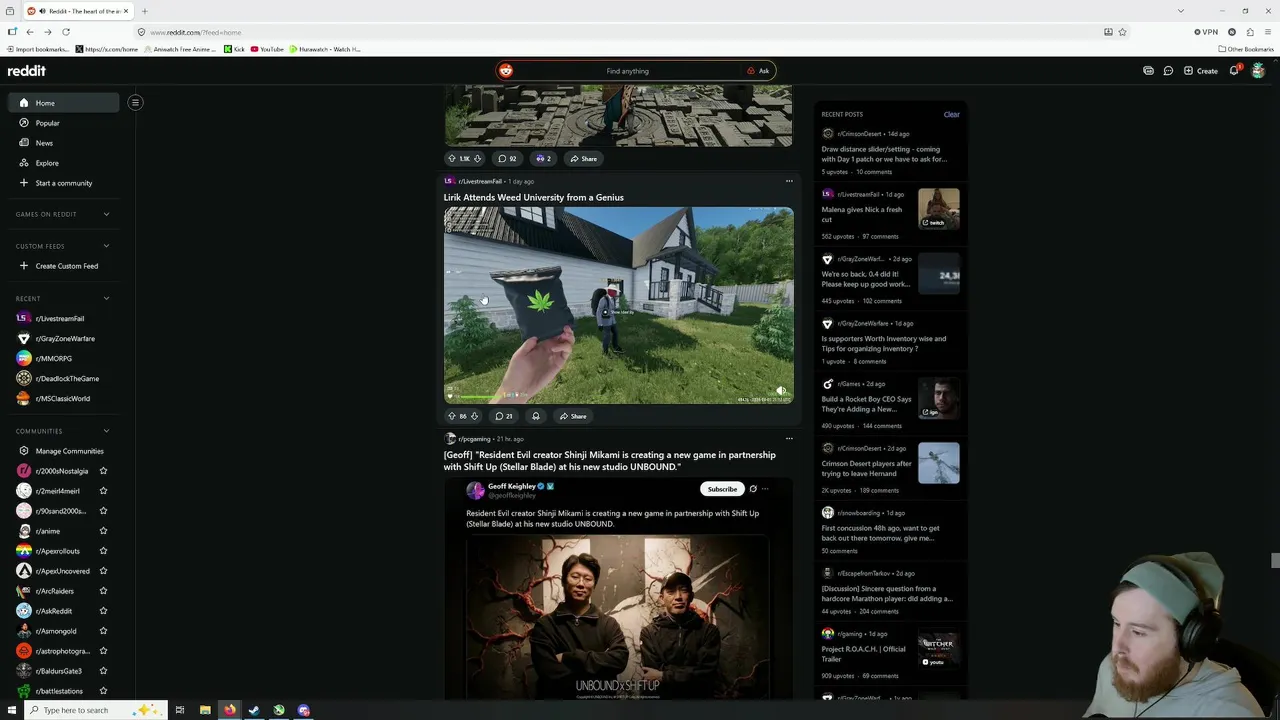Favorite r/AskReddit with the star
1280x720 pixels.
pos(103,611)
